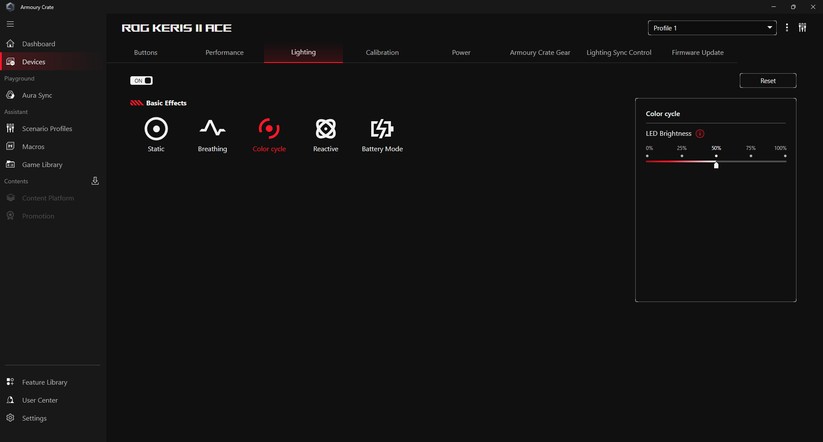Click the Promotion sidebar item
Screen dimensions: 823x442
52,216
